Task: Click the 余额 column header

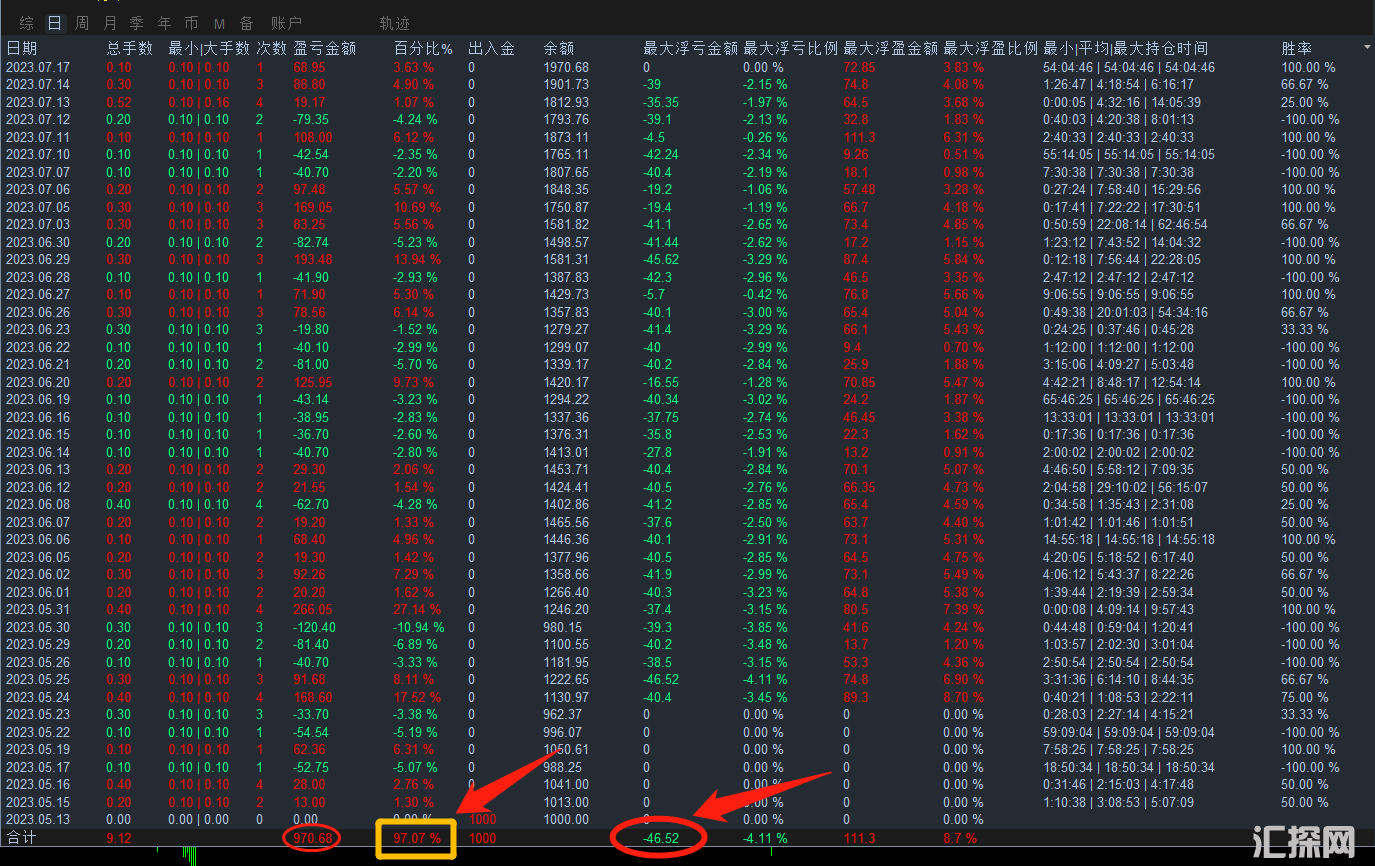Action: tap(558, 48)
